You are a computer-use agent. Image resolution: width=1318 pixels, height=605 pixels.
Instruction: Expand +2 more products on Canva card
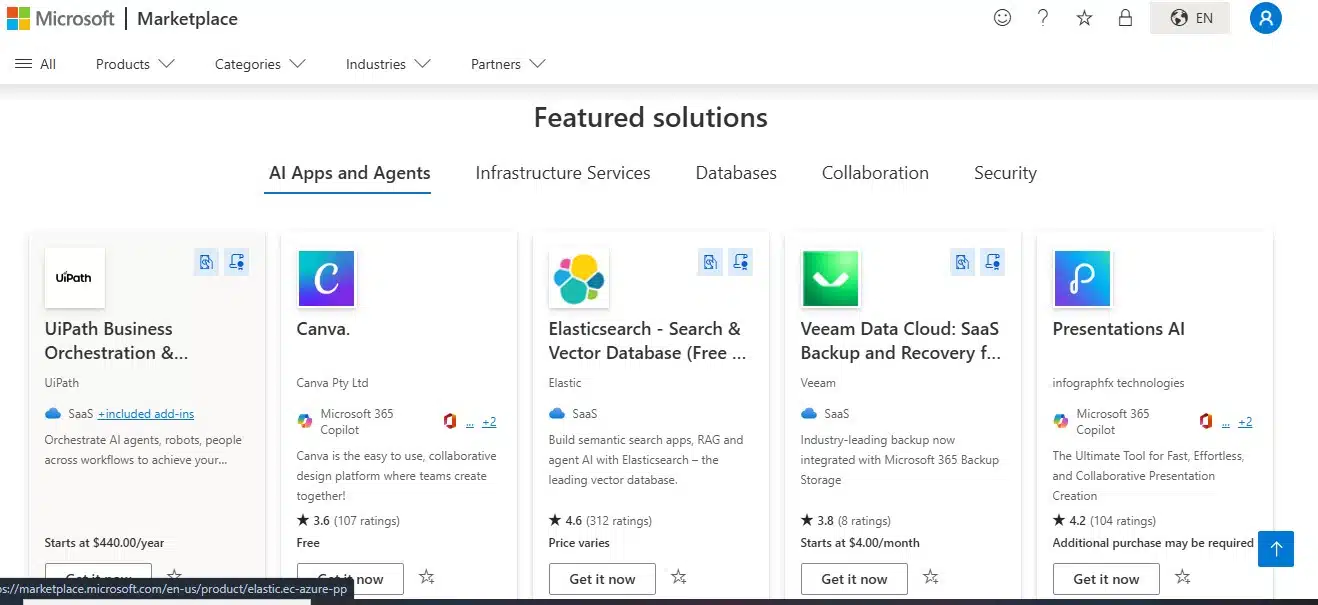(x=489, y=422)
